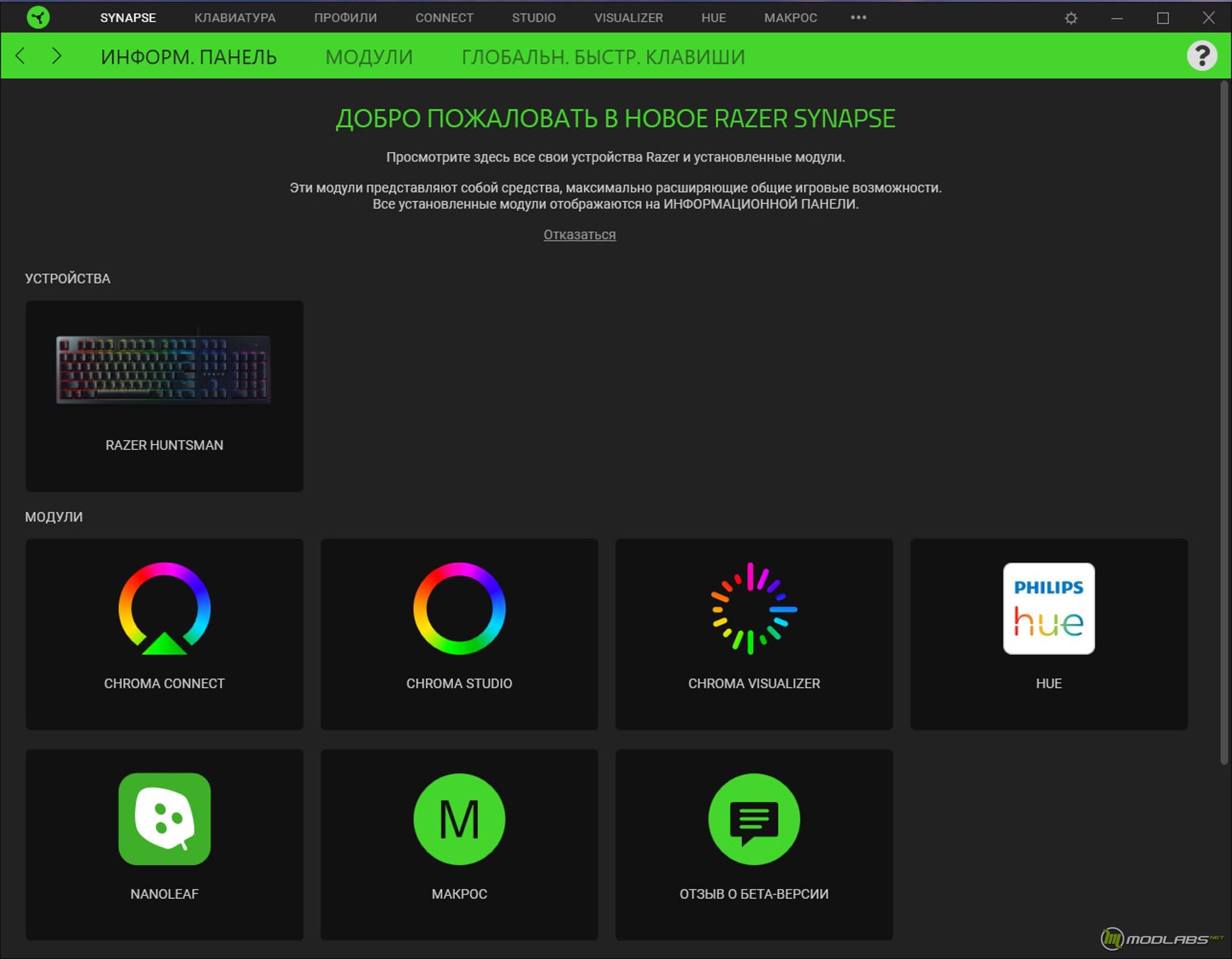Image resolution: width=1232 pixels, height=959 pixels.
Task: Open the Nanoleaf module icon
Action: point(164,819)
